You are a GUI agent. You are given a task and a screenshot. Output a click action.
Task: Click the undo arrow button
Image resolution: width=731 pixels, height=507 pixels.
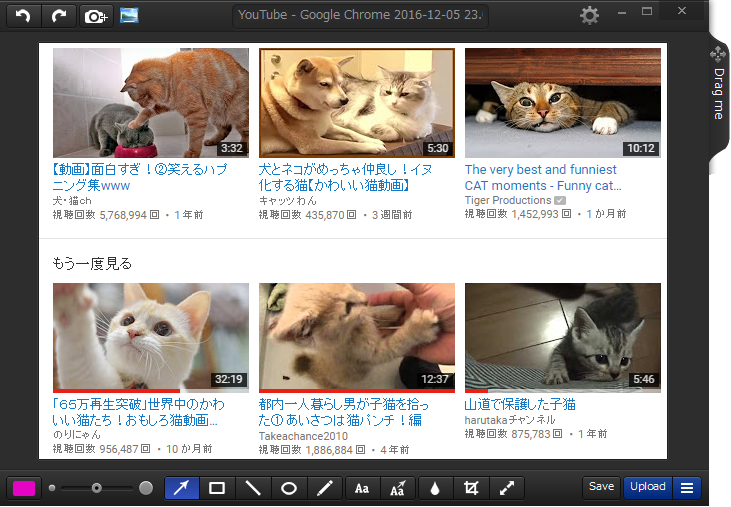click(x=24, y=16)
